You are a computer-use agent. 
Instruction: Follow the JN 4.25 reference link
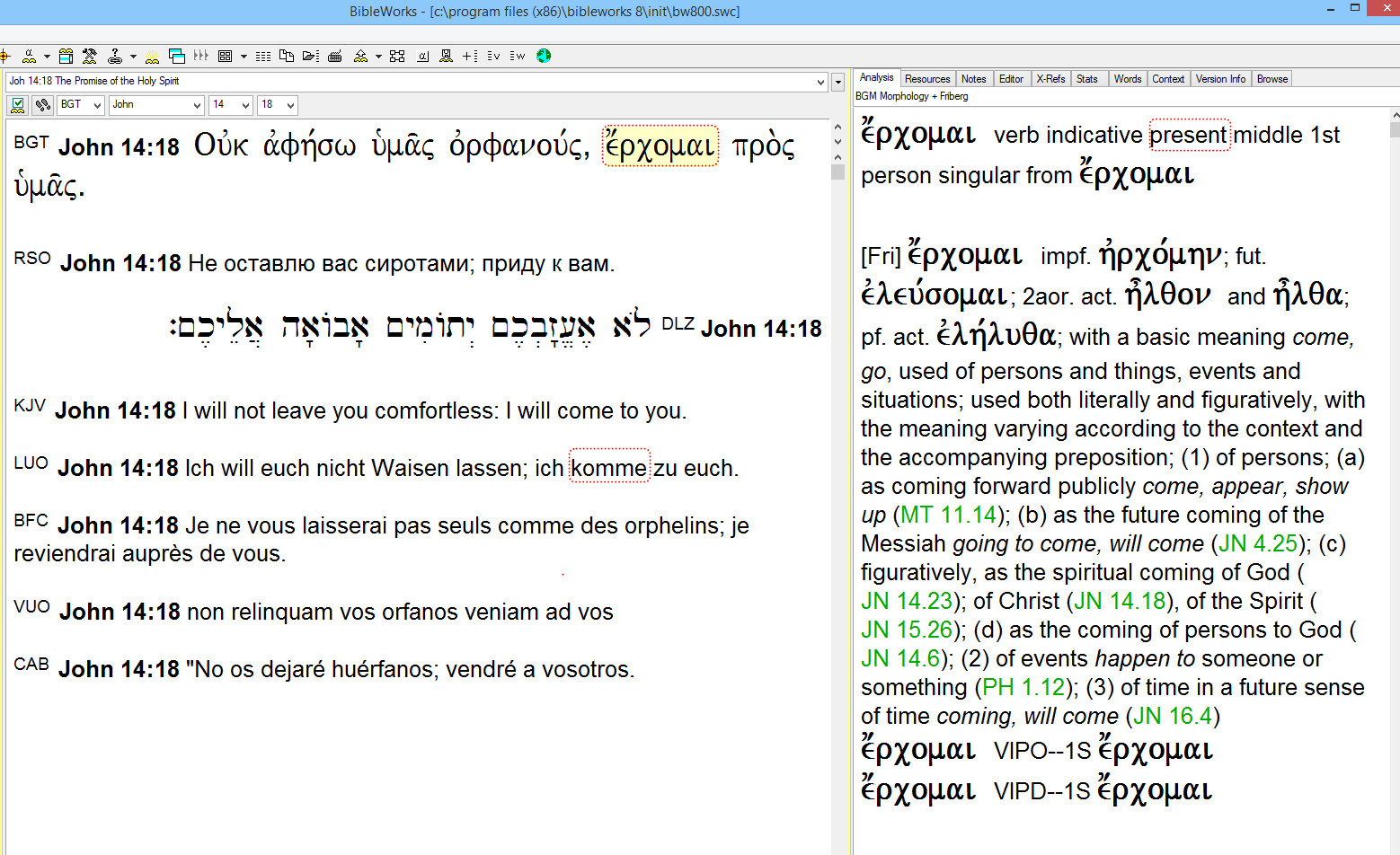click(1258, 543)
